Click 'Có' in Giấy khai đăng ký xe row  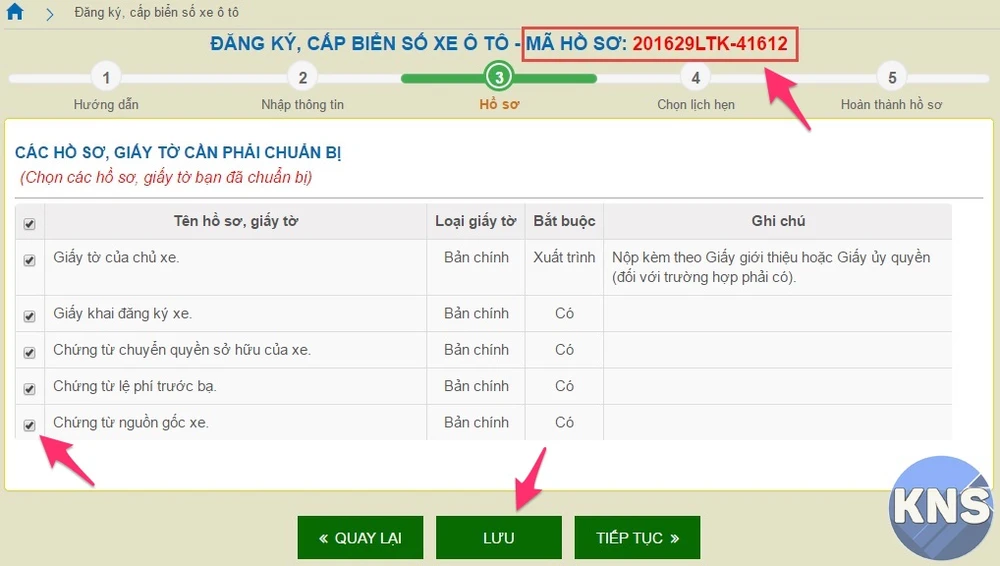[564, 313]
